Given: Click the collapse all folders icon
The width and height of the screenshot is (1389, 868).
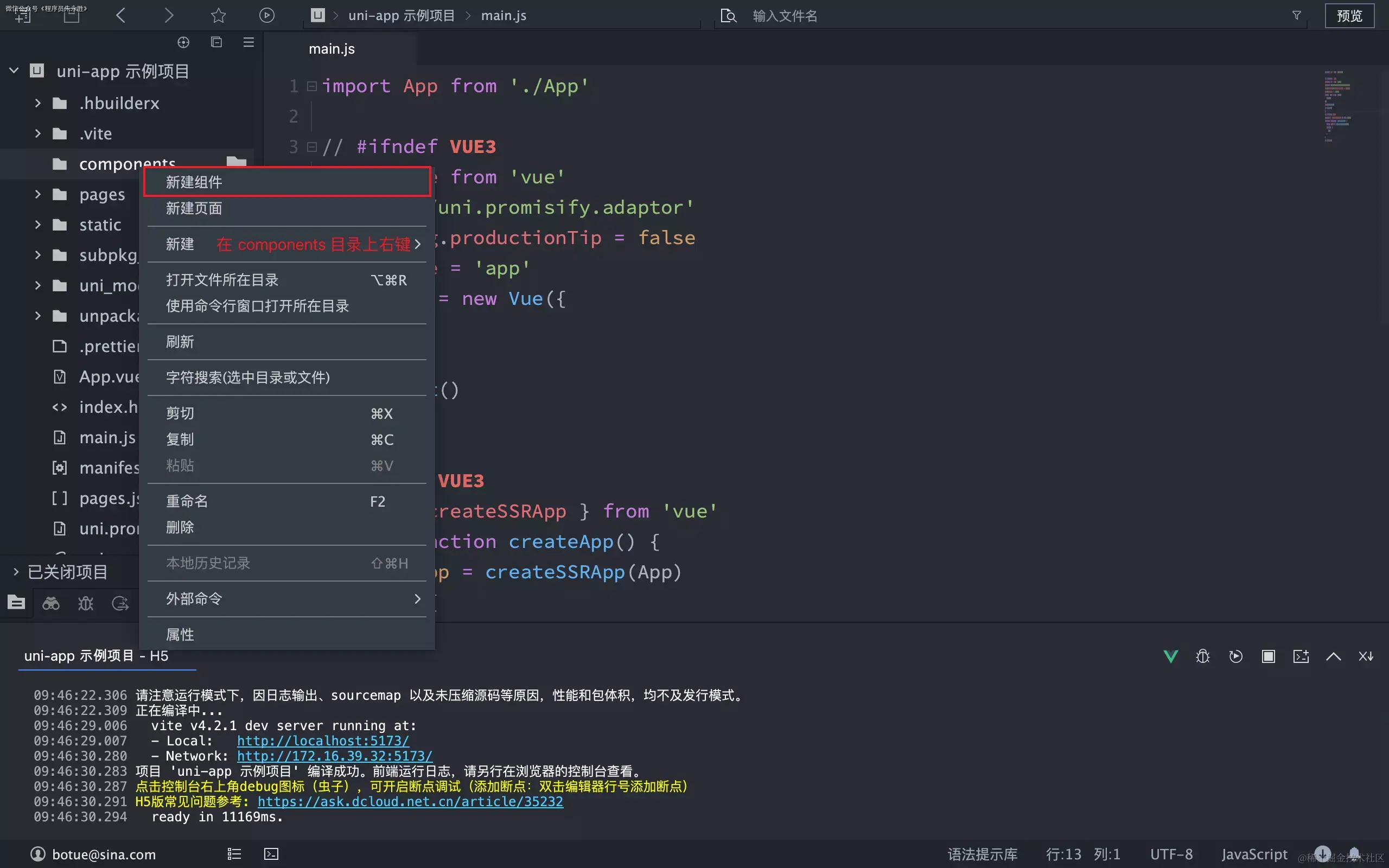Looking at the screenshot, I should 216,42.
